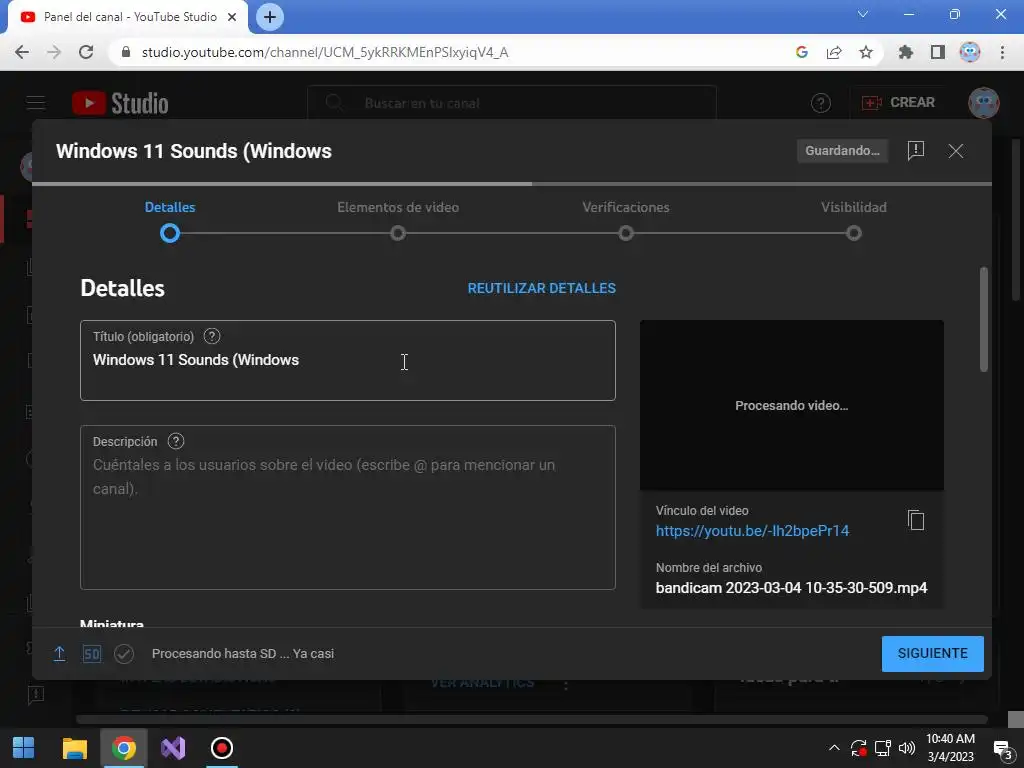Click the Guardando... status button

(842, 151)
